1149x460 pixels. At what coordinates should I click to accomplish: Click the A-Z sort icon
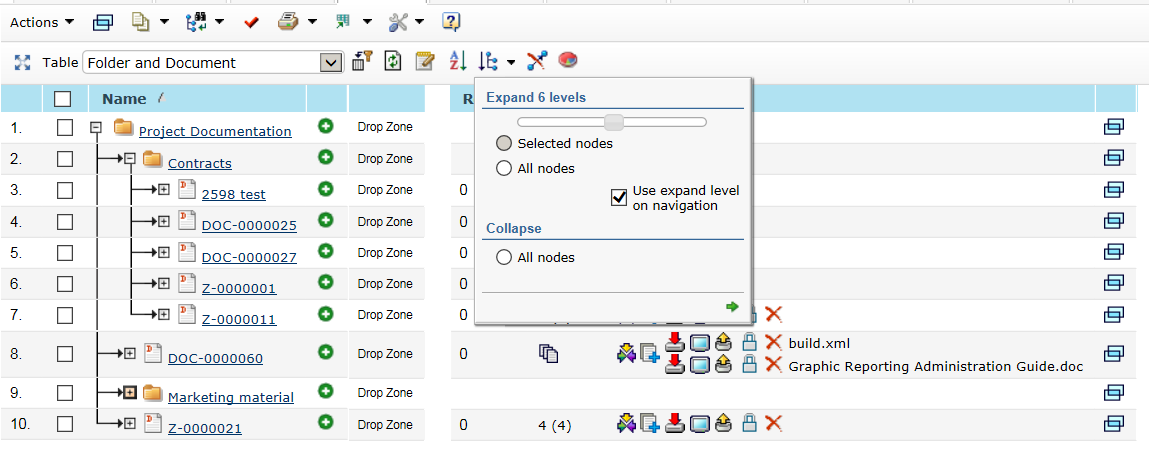coord(457,62)
